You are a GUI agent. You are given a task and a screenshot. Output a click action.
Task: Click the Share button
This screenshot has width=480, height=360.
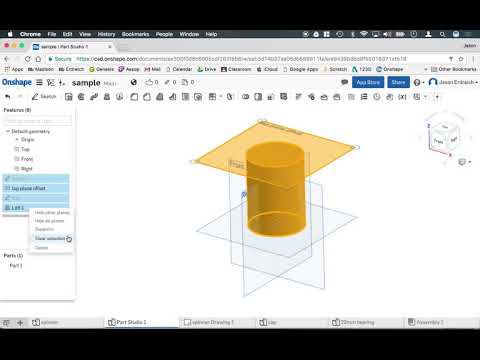(398, 82)
